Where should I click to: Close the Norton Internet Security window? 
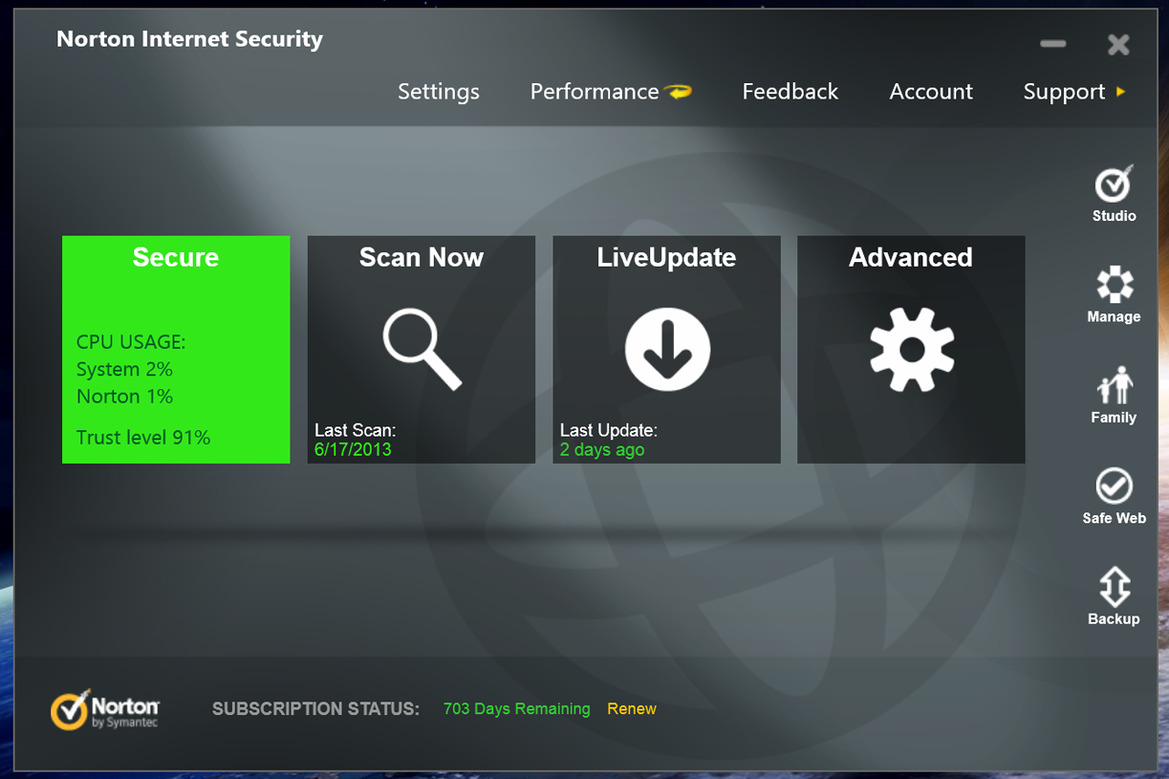(1118, 45)
